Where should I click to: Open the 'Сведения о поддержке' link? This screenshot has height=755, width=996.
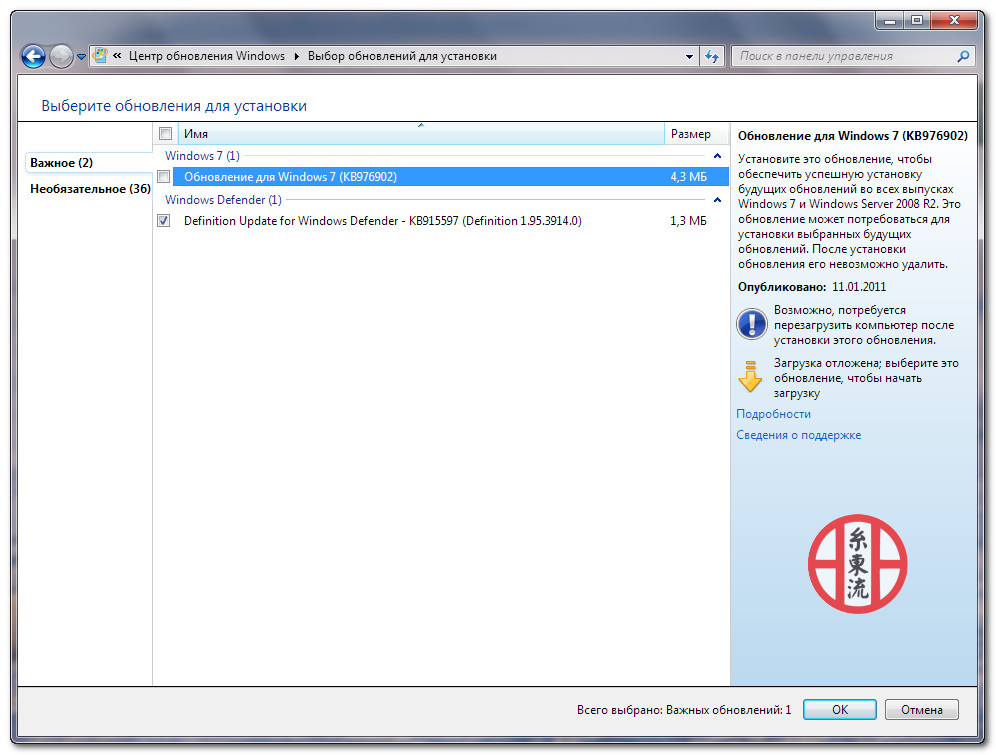(x=798, y=435)
